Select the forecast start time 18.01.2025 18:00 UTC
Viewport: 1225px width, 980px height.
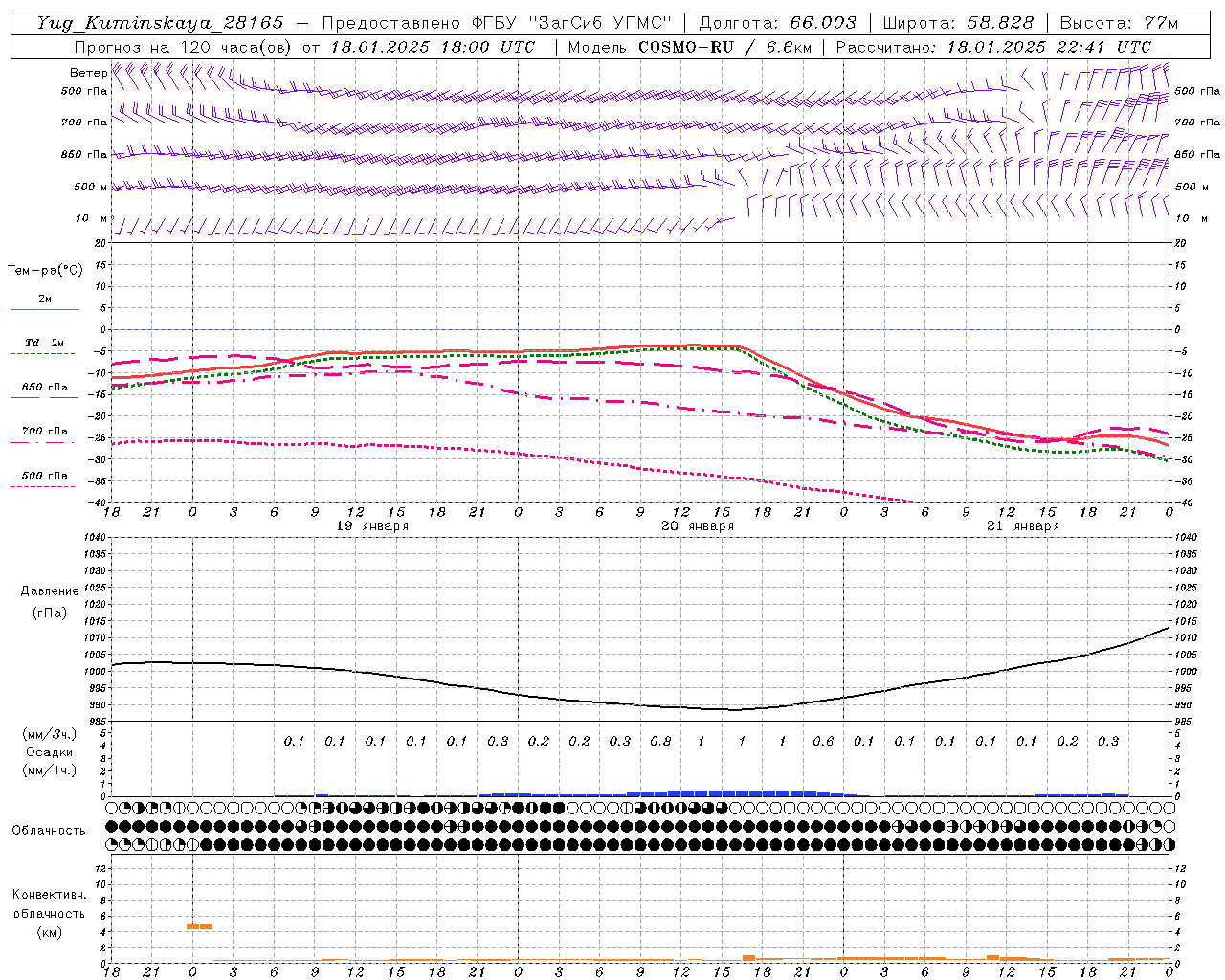(433, 47)
